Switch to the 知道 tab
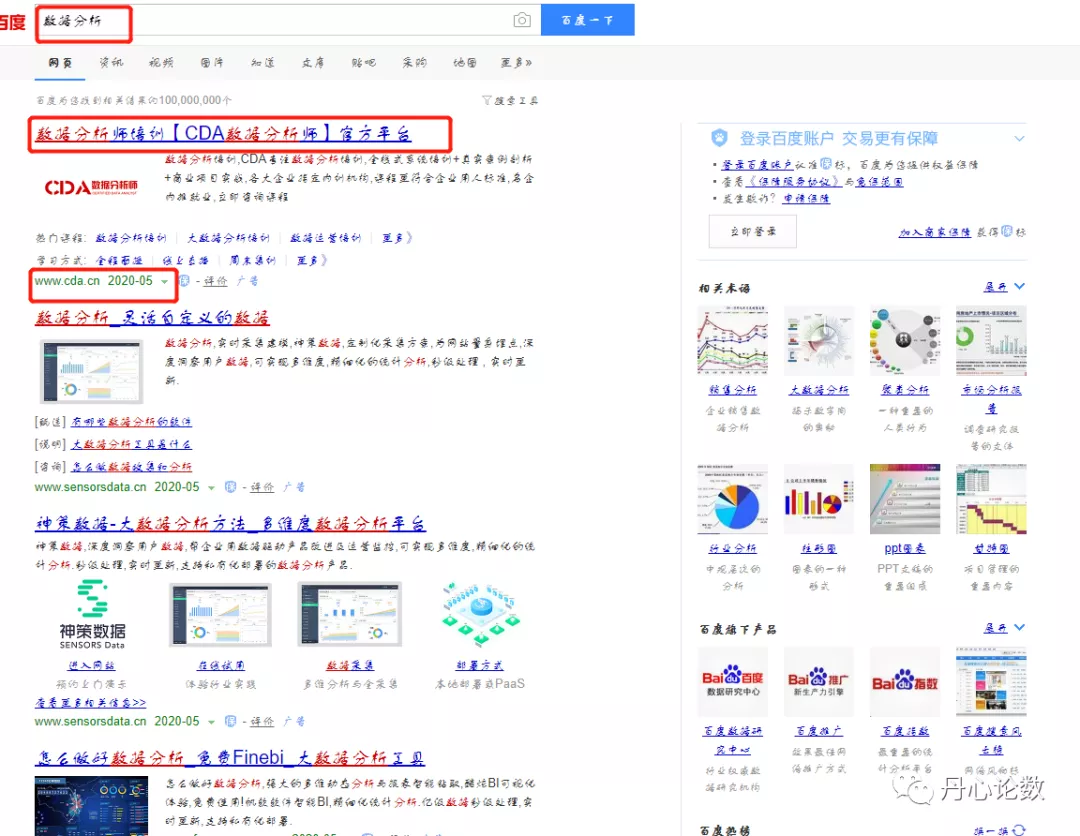1080x836 pixels. pyautogui.click(x=262, y=63)
